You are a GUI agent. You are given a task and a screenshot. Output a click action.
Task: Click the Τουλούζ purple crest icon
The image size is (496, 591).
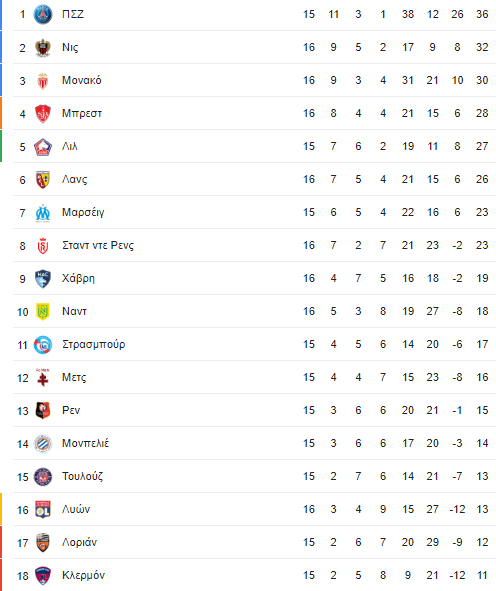[x=43, y=476]
